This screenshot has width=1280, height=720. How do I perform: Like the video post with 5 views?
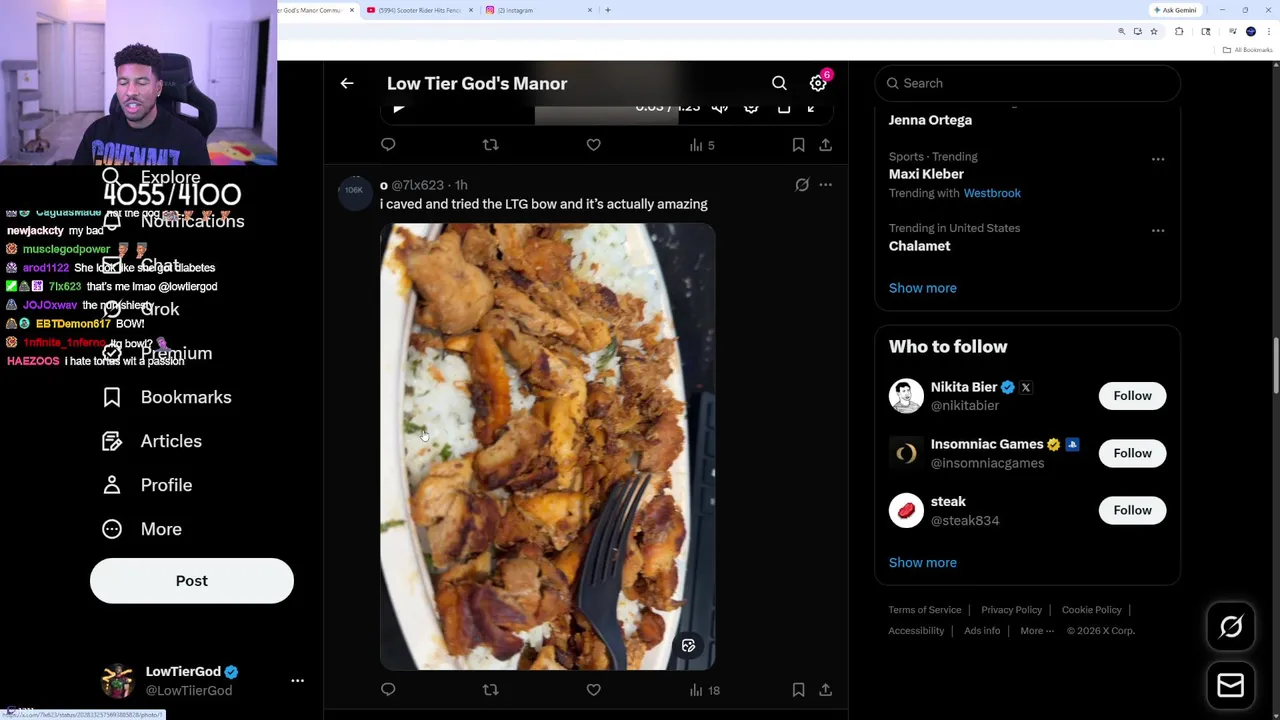point(593,145)
